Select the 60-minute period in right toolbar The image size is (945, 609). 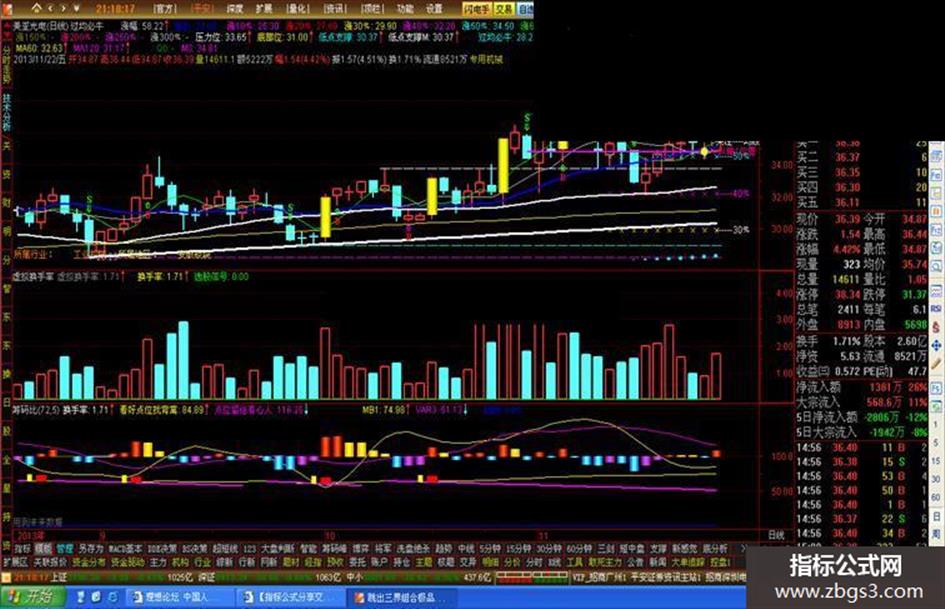(x=936, y=497)
